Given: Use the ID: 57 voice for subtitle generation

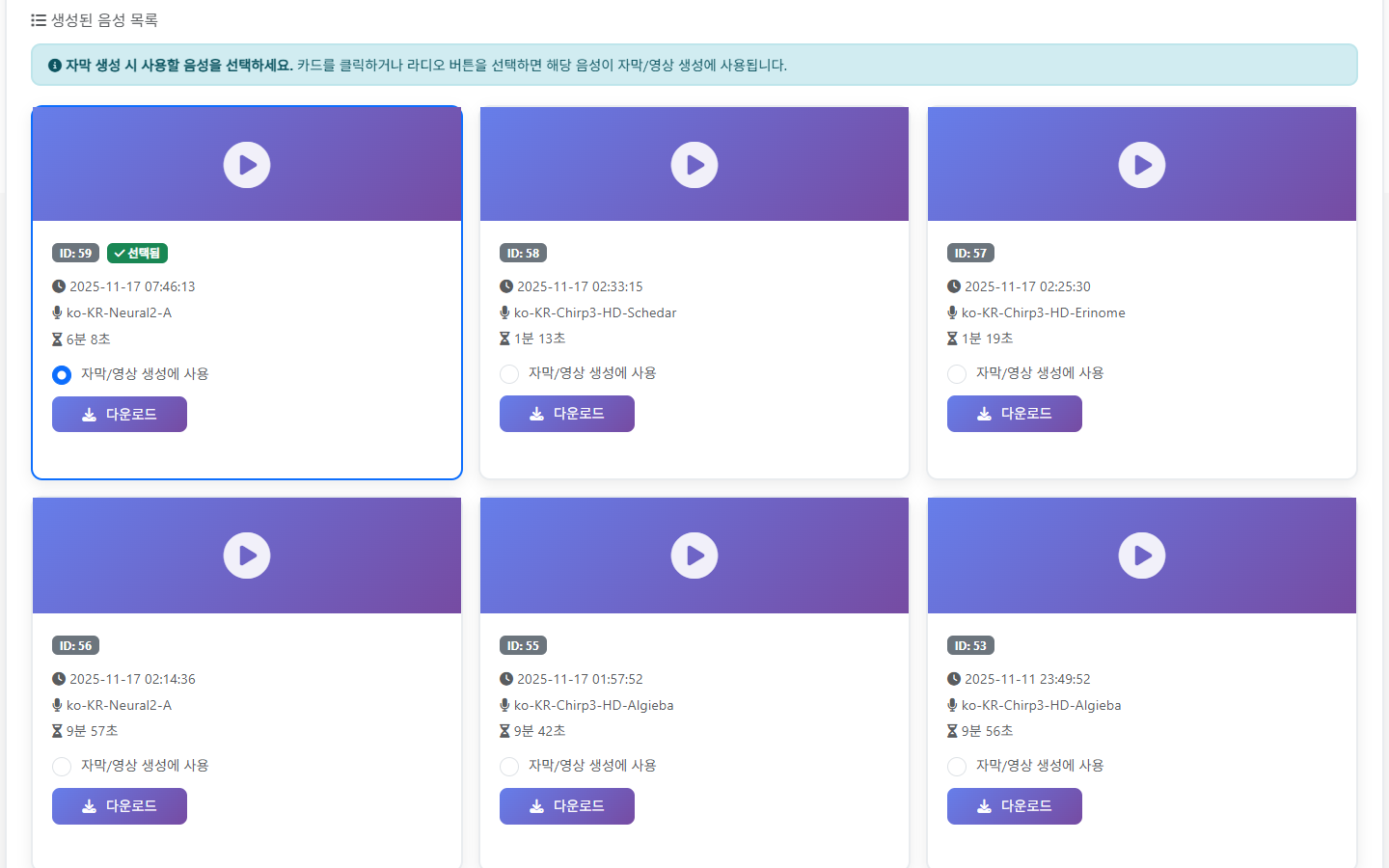Looking at the screenshot, I should (x=957, y=374).
